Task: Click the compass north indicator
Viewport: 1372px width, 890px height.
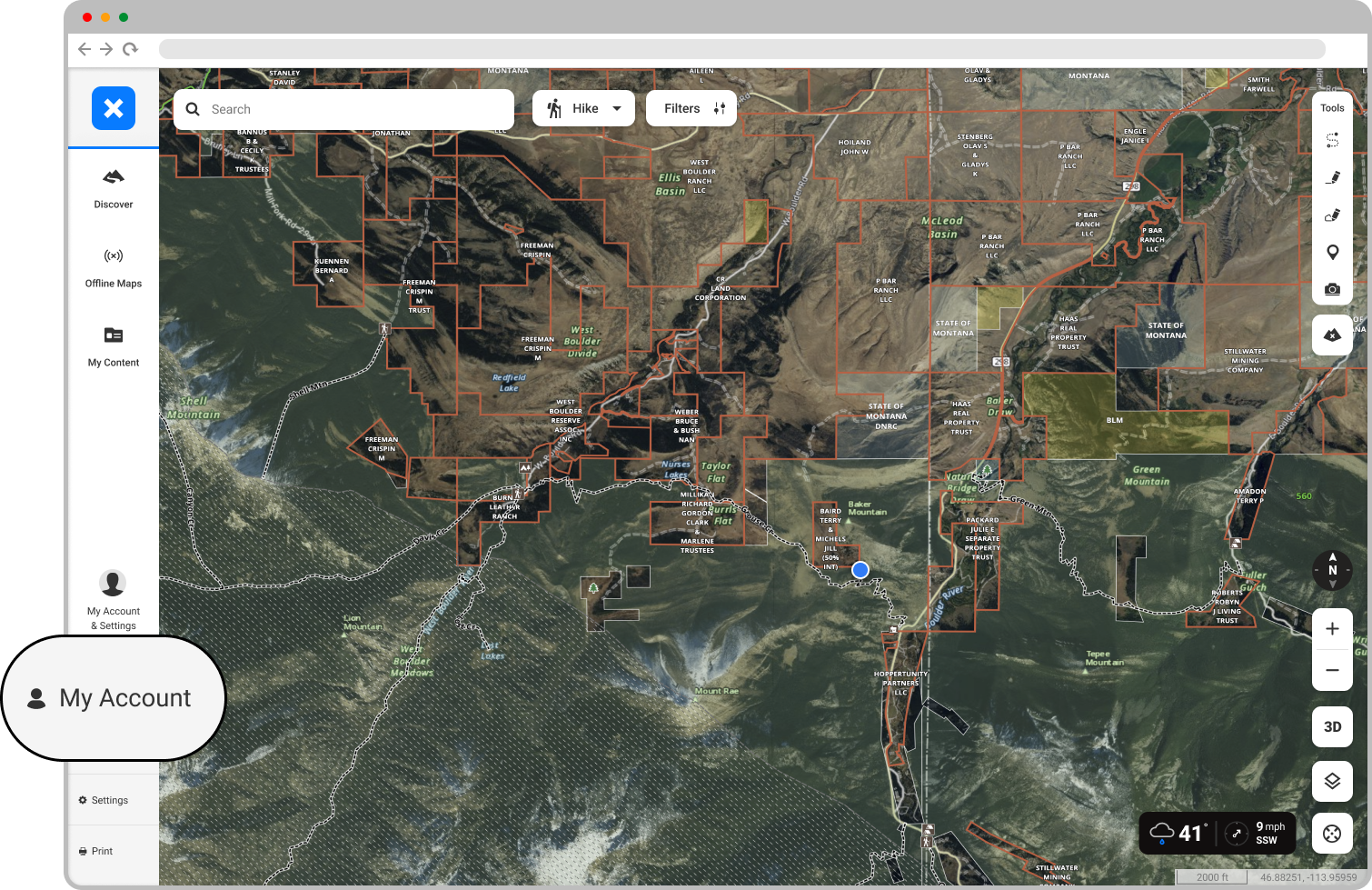Action: (x=1332, y=570)
